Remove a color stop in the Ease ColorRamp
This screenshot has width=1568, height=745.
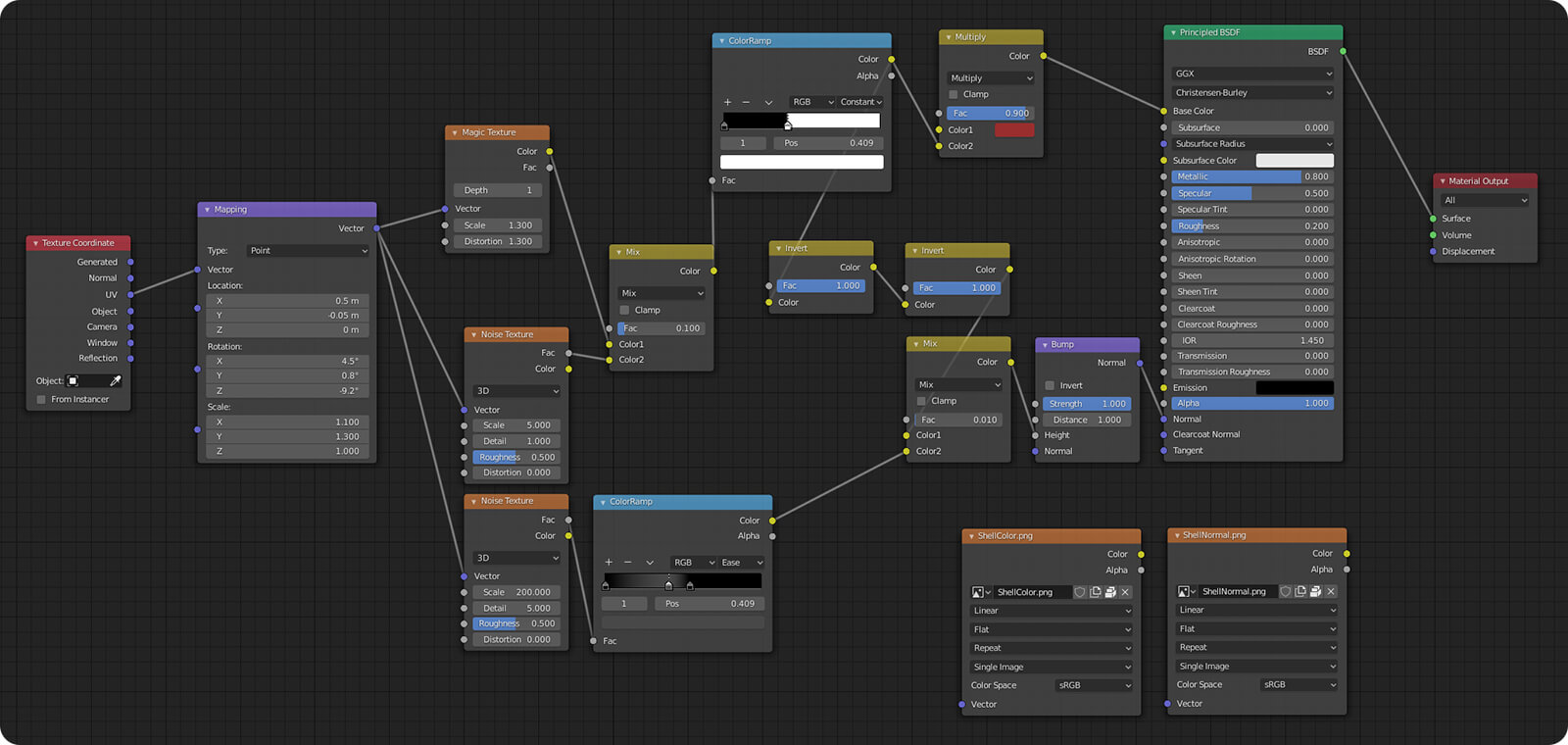click(627, 563)
